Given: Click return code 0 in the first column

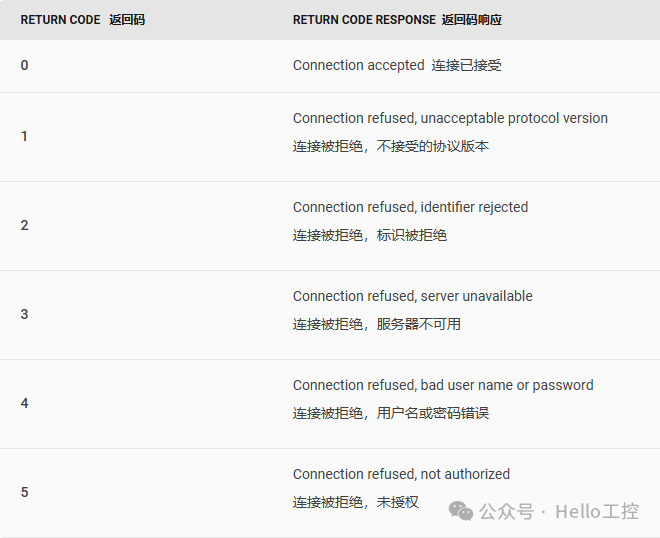Looking at the screenshot, I should [25, 65].
